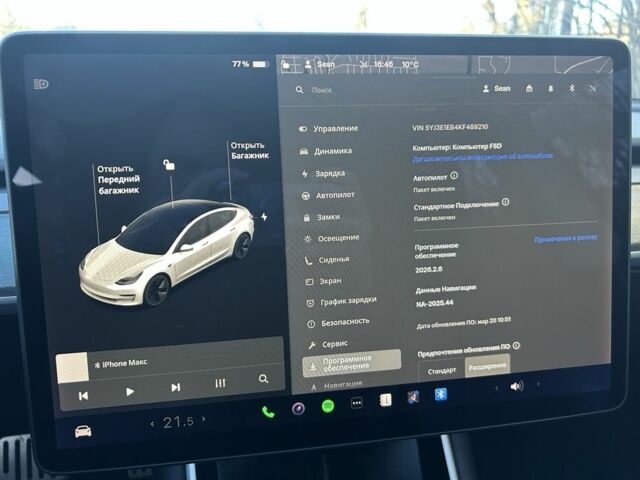
Task: Open the Зарядка settings menu
Action: 330,173
